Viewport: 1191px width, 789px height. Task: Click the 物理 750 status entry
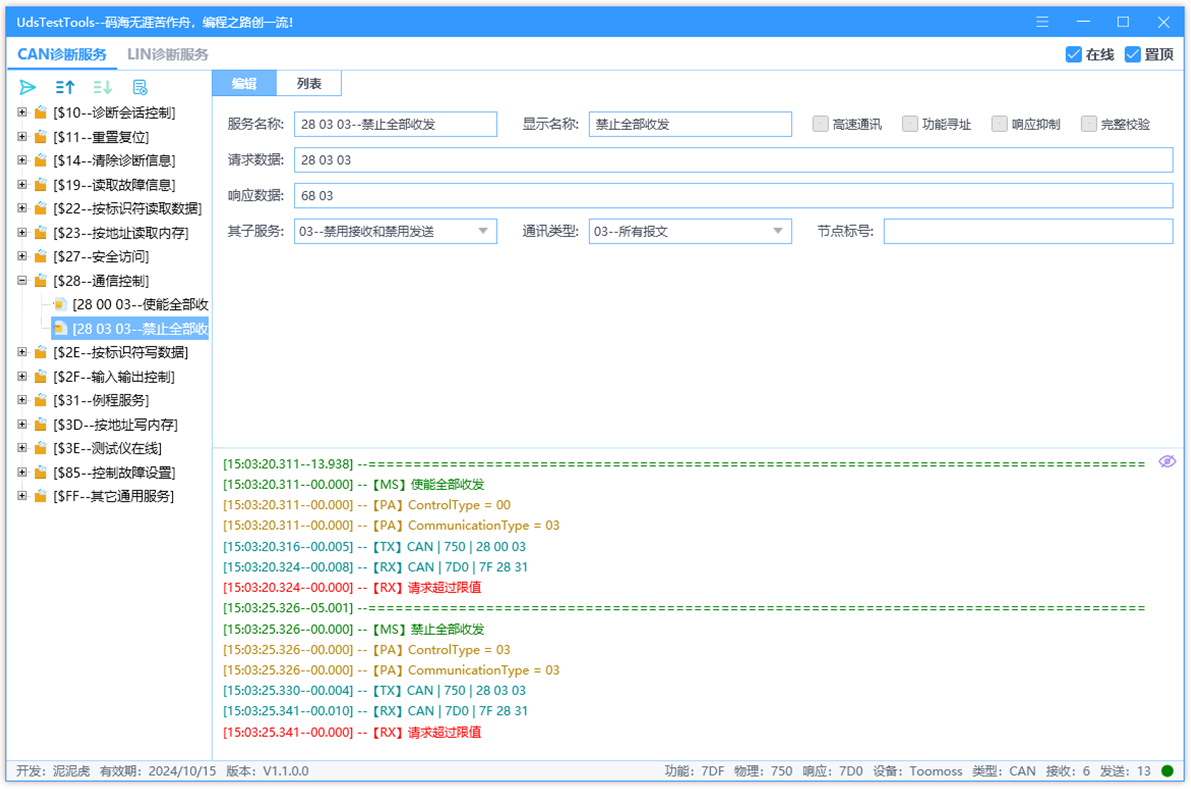pos(763,772)
